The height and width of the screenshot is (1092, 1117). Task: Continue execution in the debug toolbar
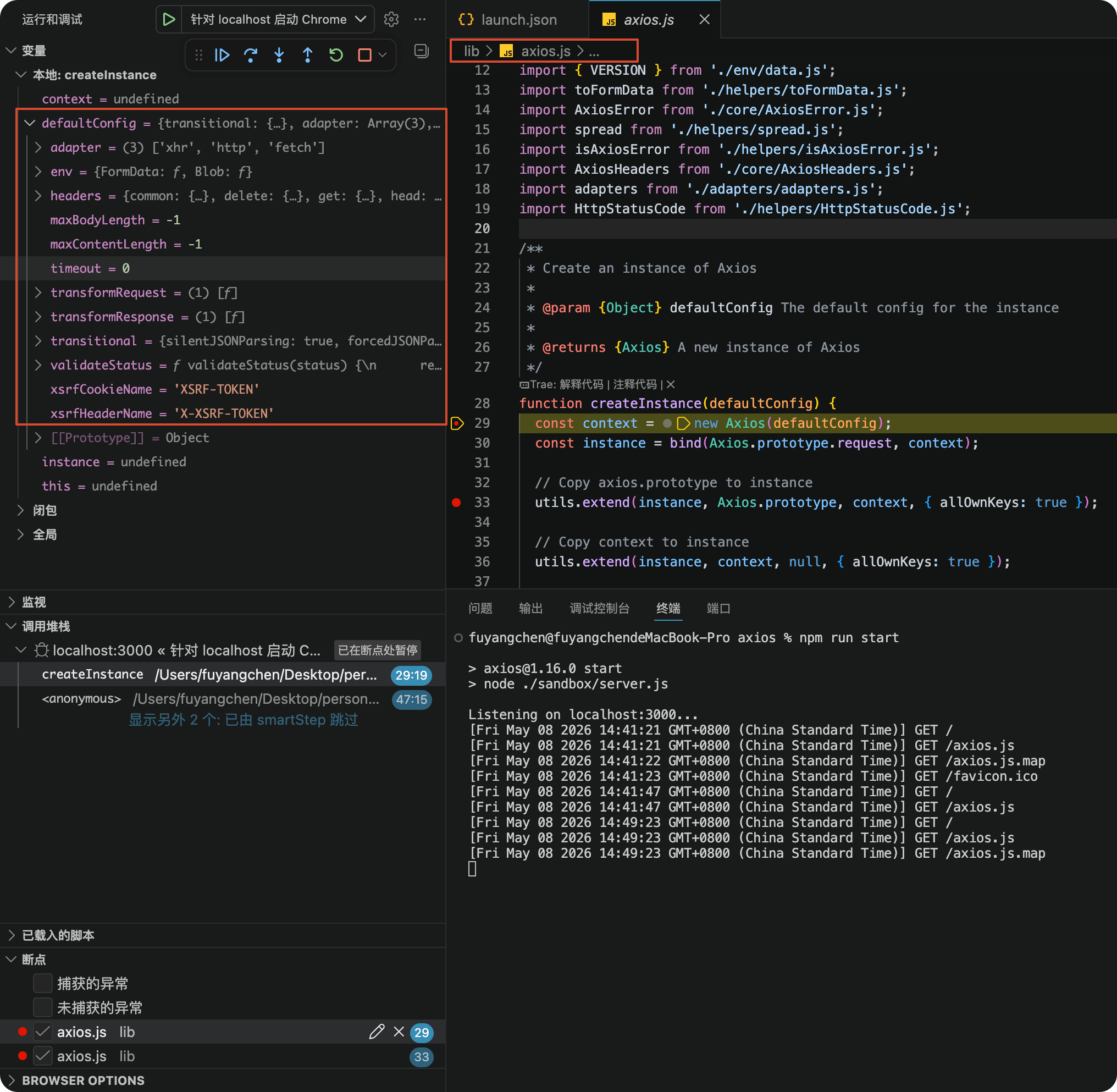[222, 55]
